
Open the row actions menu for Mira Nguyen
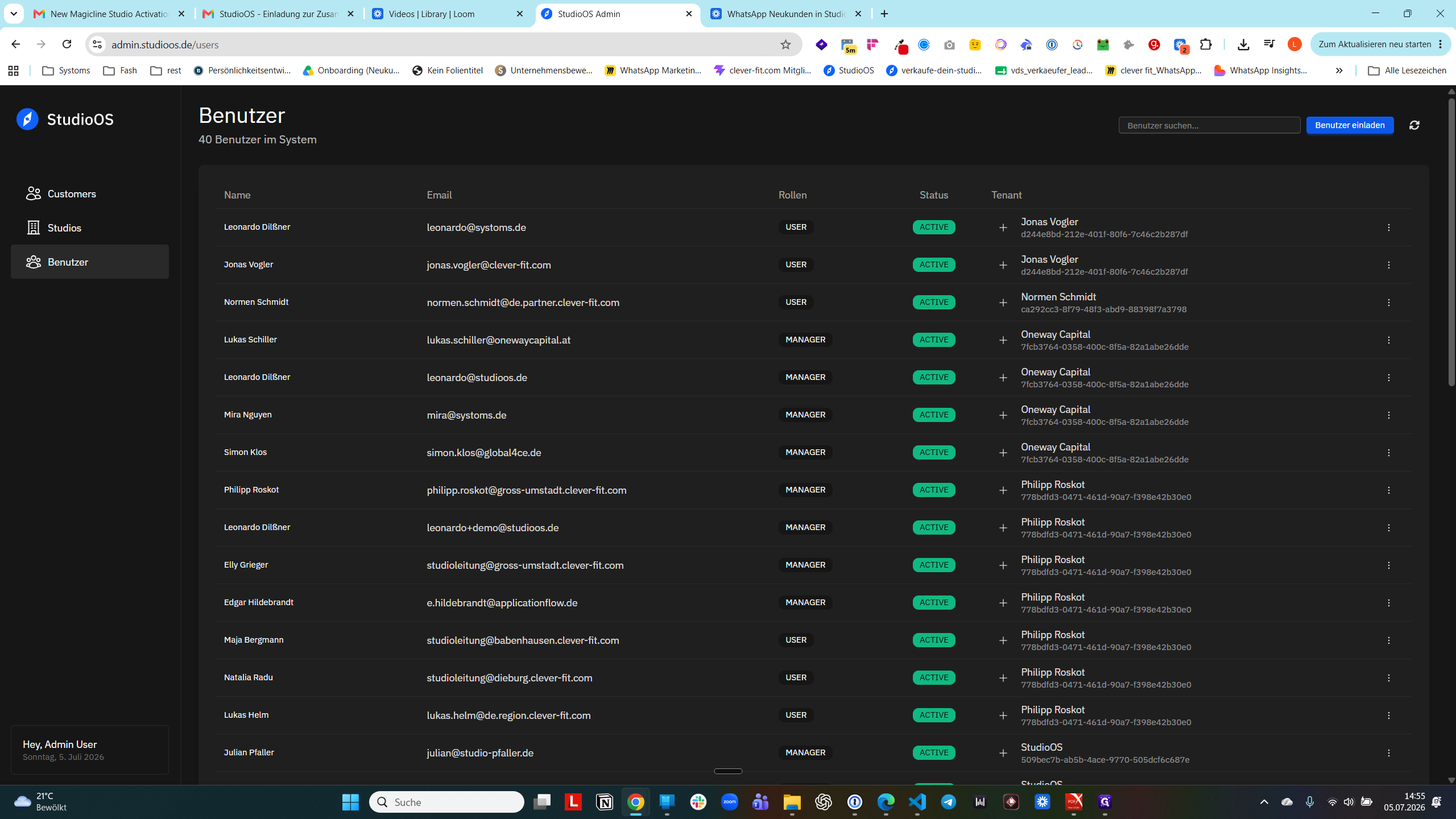[1388, 415]
